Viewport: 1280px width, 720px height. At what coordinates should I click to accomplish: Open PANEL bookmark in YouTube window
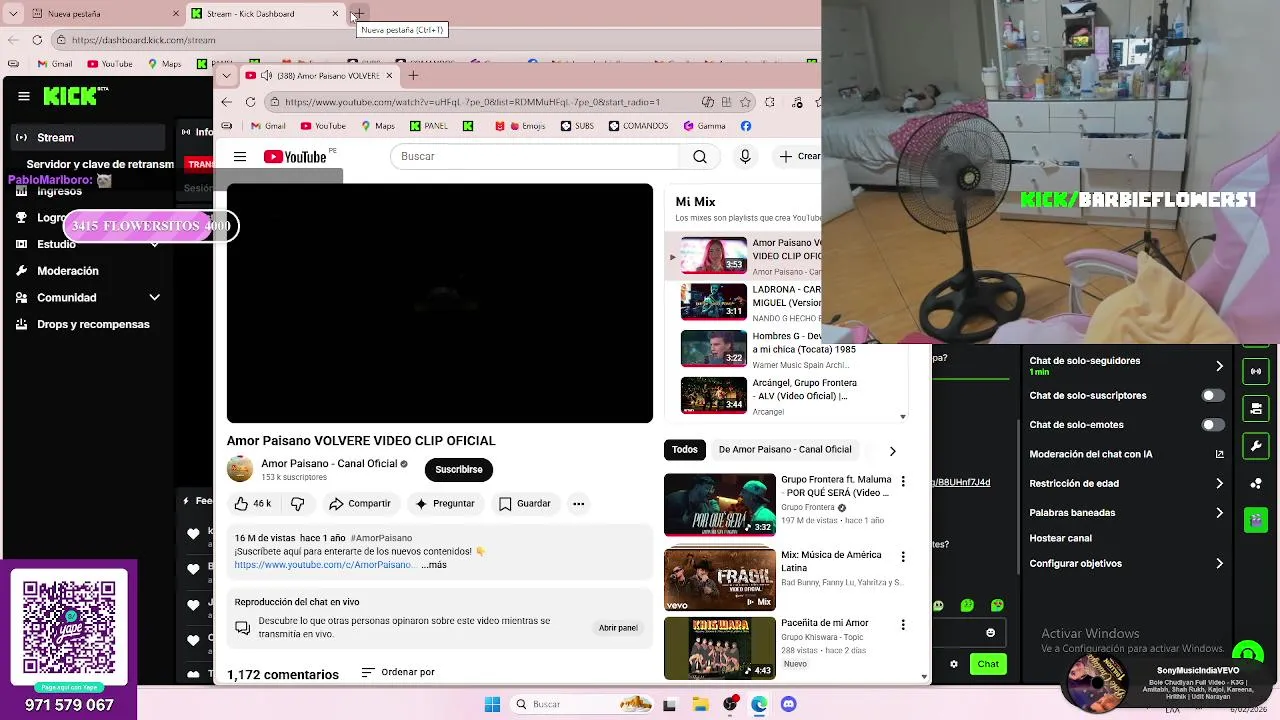[428, 126]
